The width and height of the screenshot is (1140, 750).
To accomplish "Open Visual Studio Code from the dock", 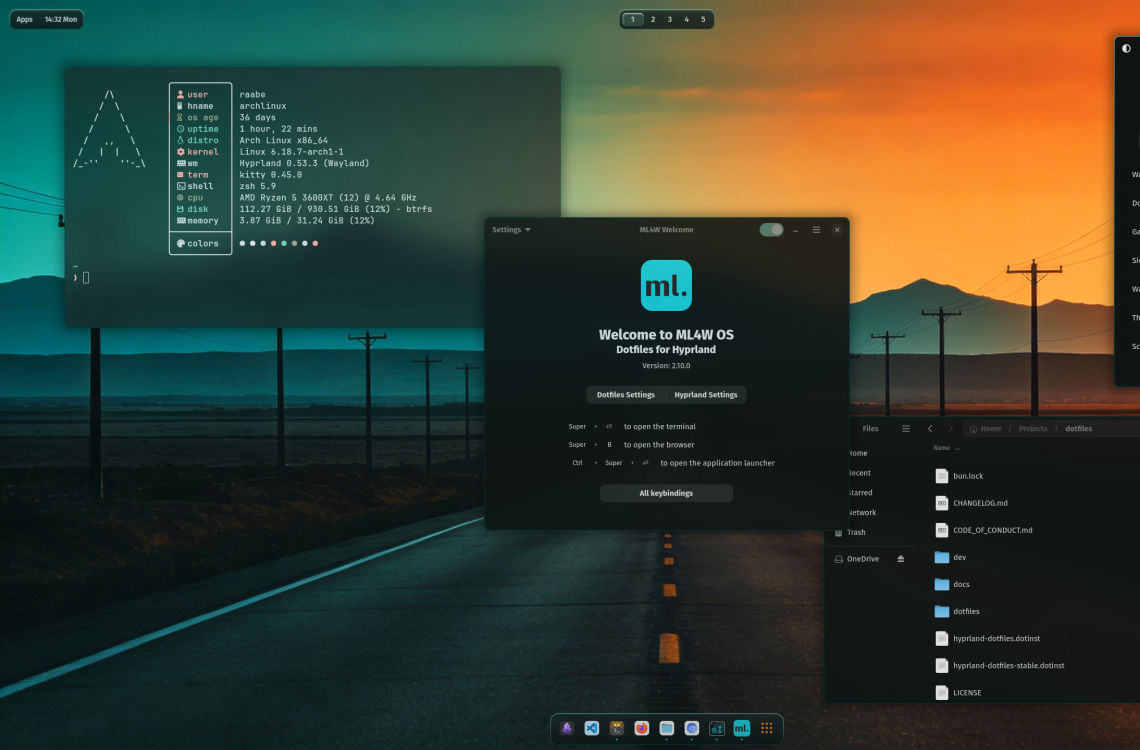I will click(x=592, y=728).
